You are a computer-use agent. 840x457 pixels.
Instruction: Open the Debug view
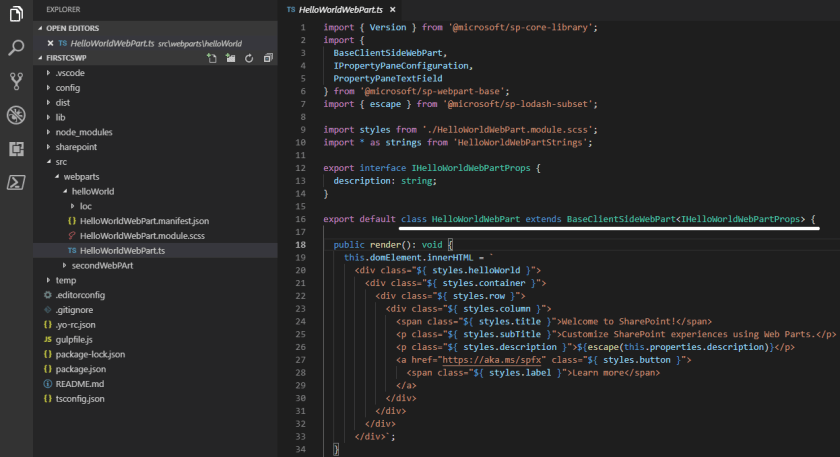click(x=16, y=115)
